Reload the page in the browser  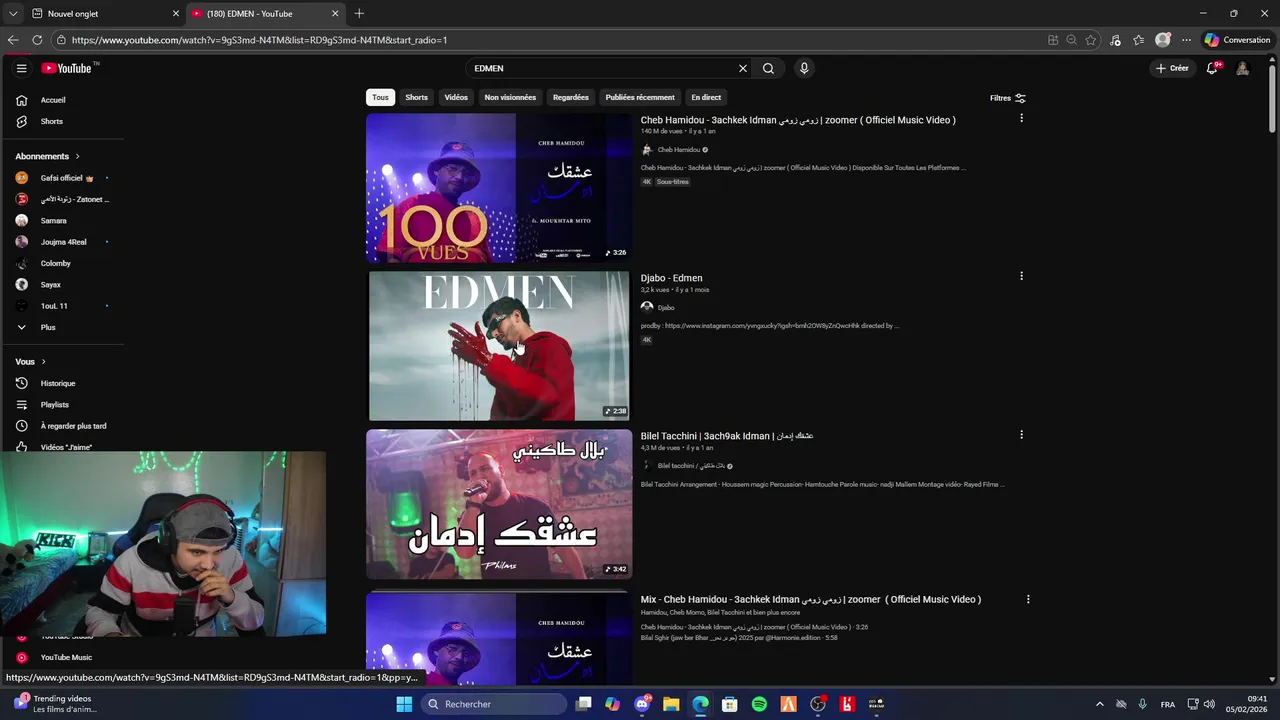pyautogui.click(x=37, y=40)
